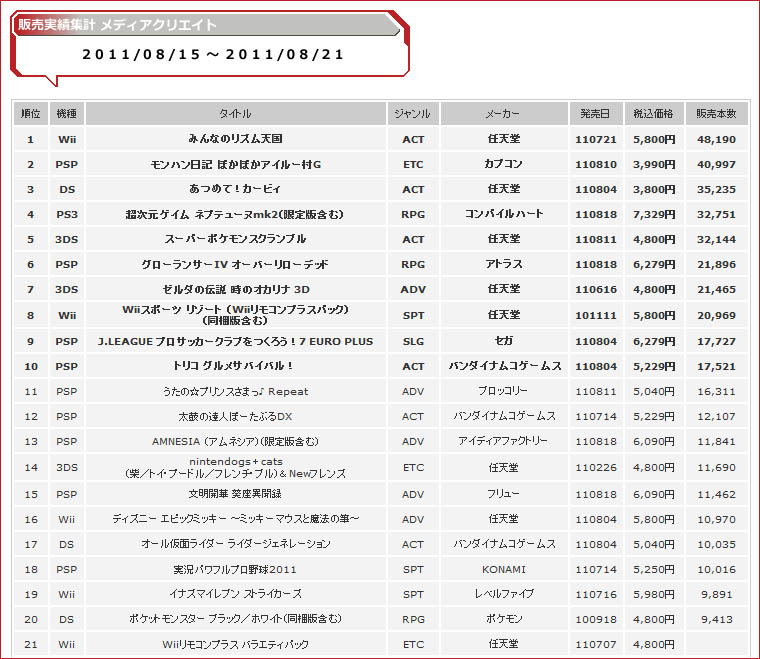Image resolution: width=760 pixels, height=659 pixels.
Task: Click the PS3 platform cell
Action: coord(67,215)
